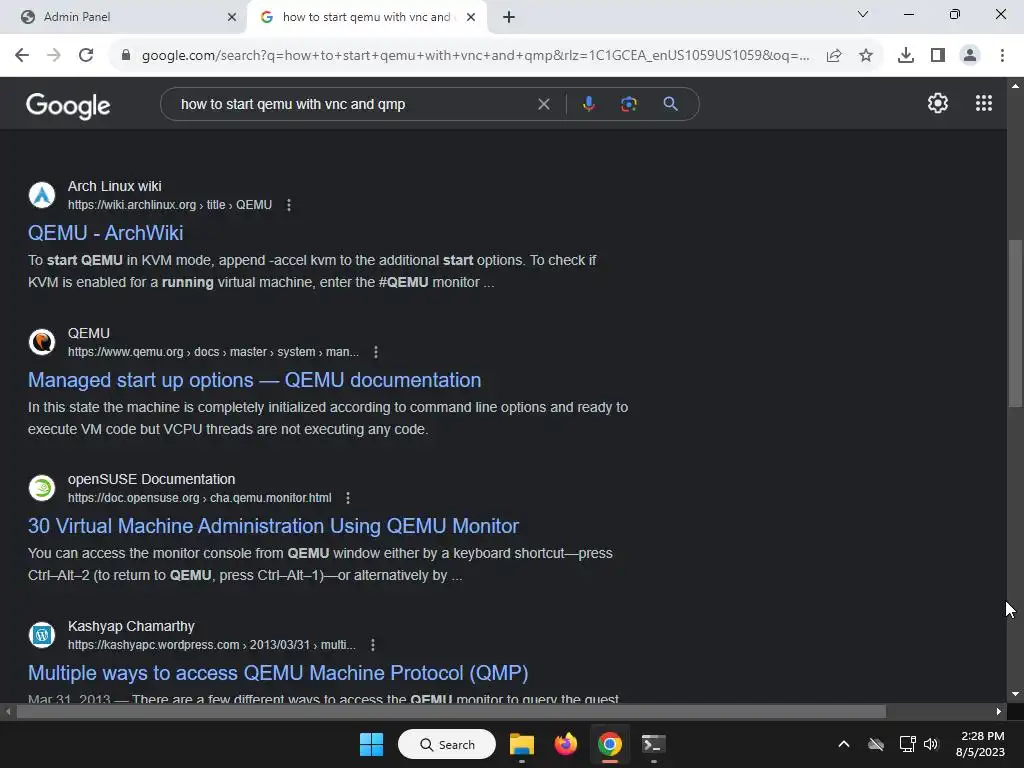This screenshot has height=768, width=1024.
Task: Open the Chrome profile avatar
Action: (x=970, y=56)
